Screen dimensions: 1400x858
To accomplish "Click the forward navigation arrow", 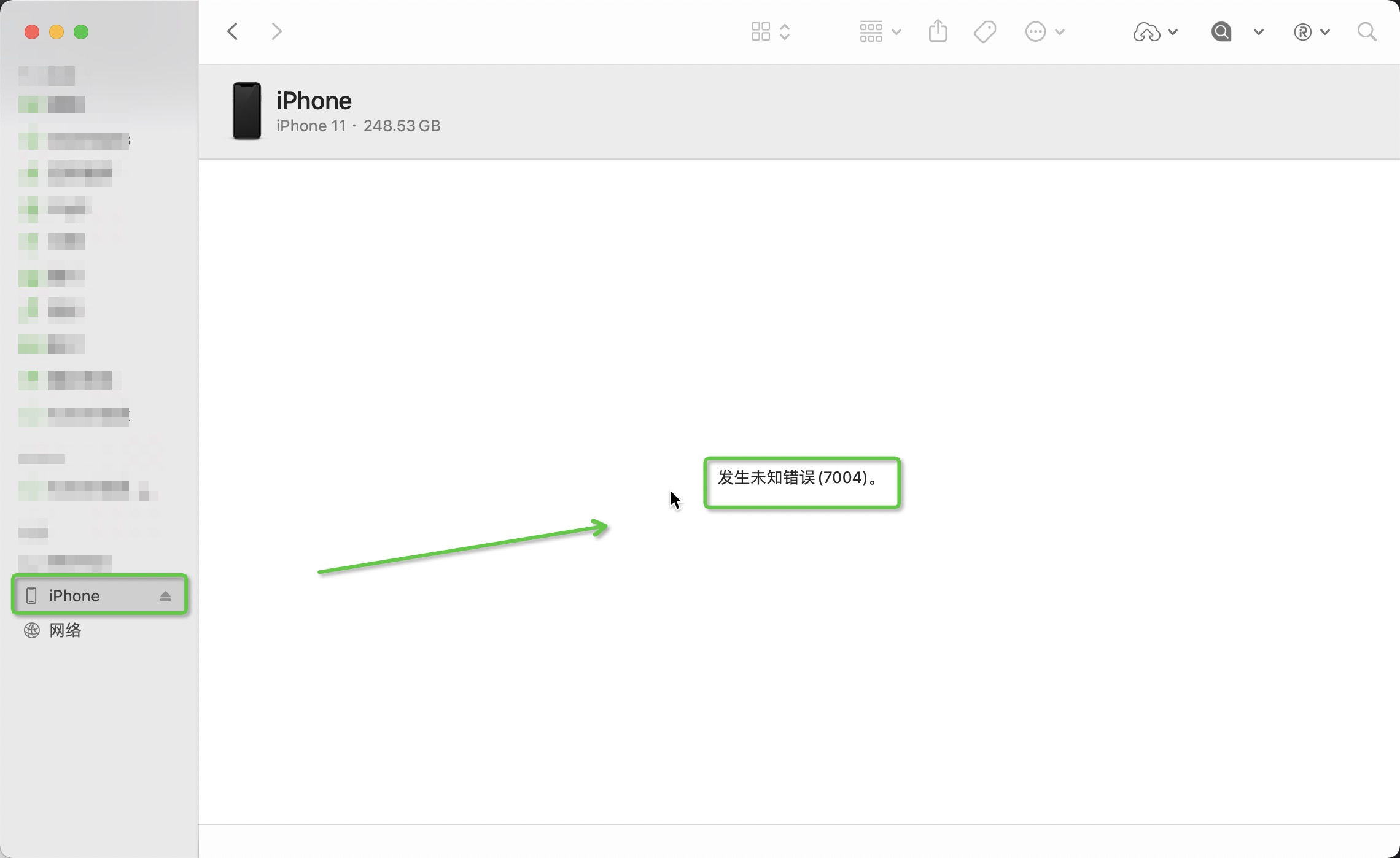I will [276, 31].
